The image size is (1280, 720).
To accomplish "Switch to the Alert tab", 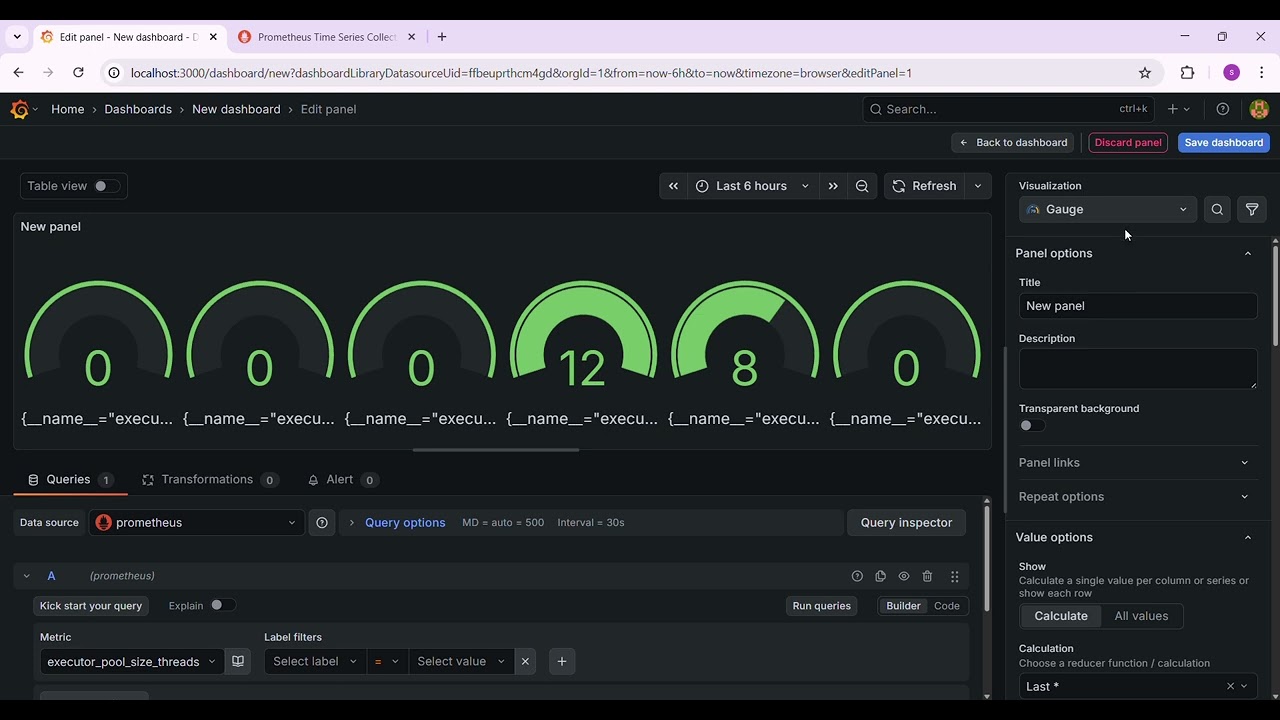I will (x=341, y=479).
